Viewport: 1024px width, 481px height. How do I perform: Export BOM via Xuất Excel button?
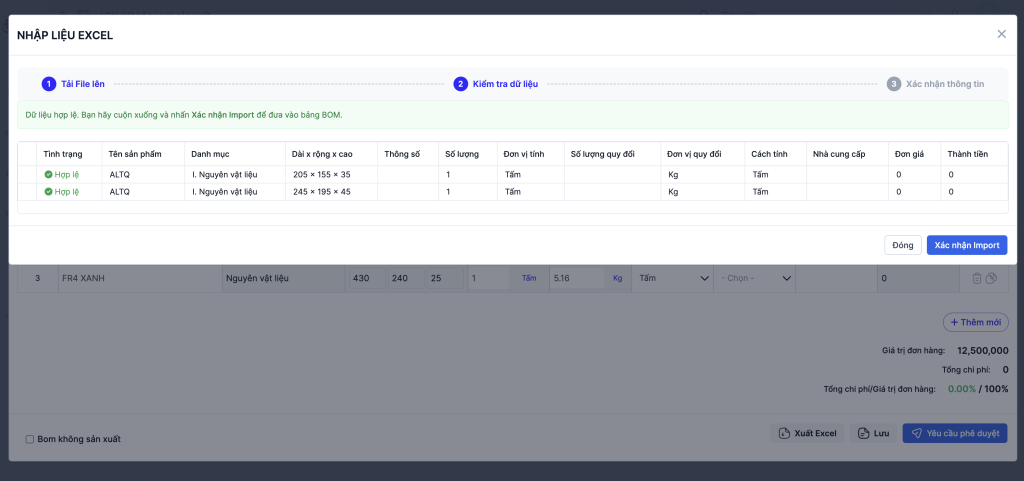[x=808, y=433]
